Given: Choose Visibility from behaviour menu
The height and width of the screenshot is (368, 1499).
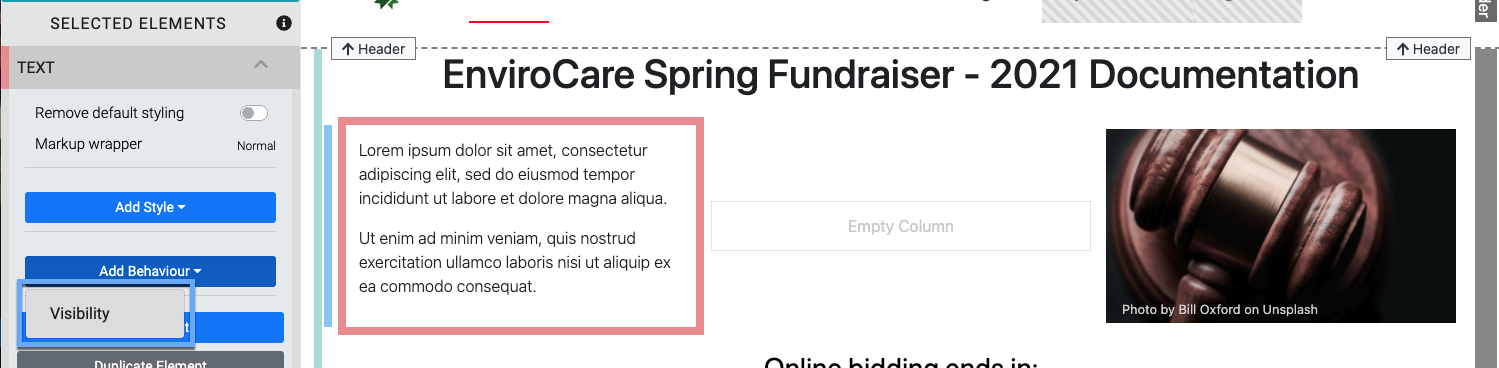Looking at the screenshot, I should click(104, 313).
